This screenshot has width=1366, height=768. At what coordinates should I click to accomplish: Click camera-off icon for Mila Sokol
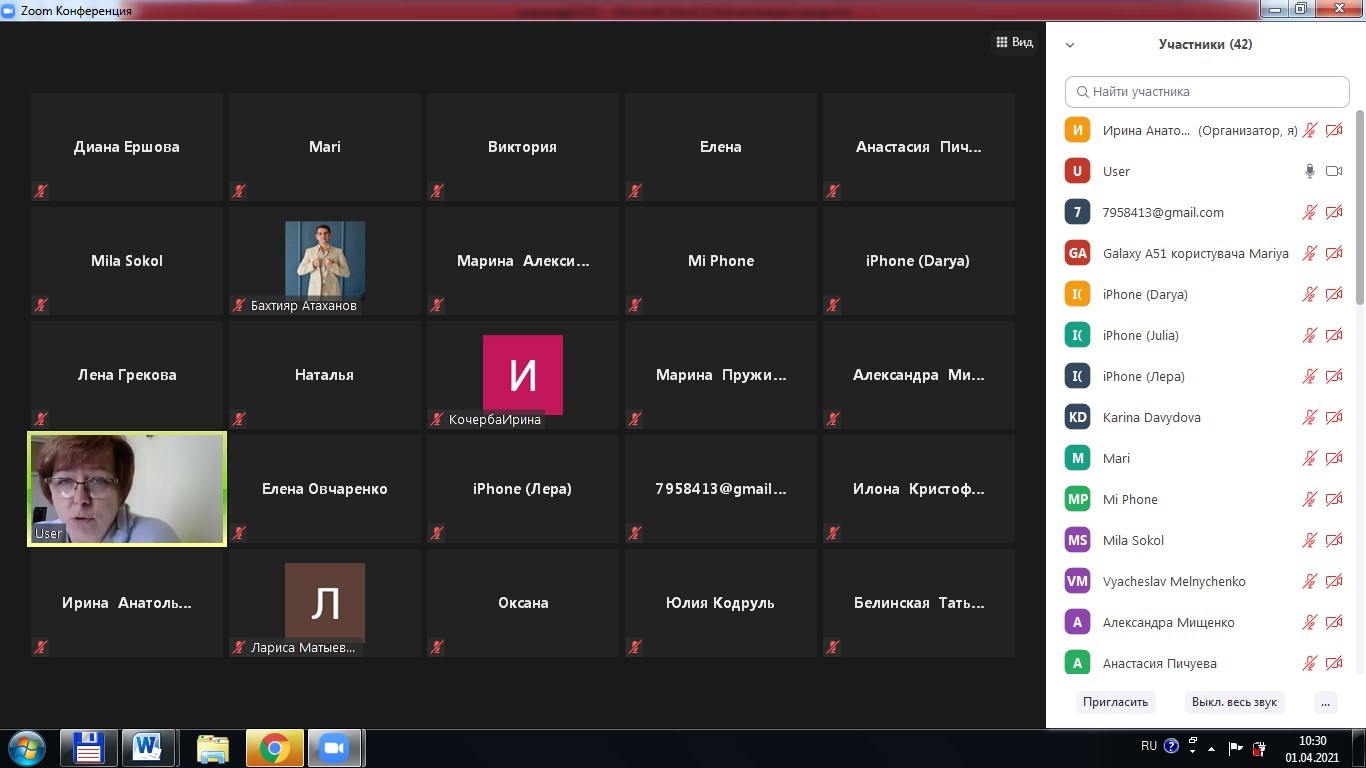1333,540
